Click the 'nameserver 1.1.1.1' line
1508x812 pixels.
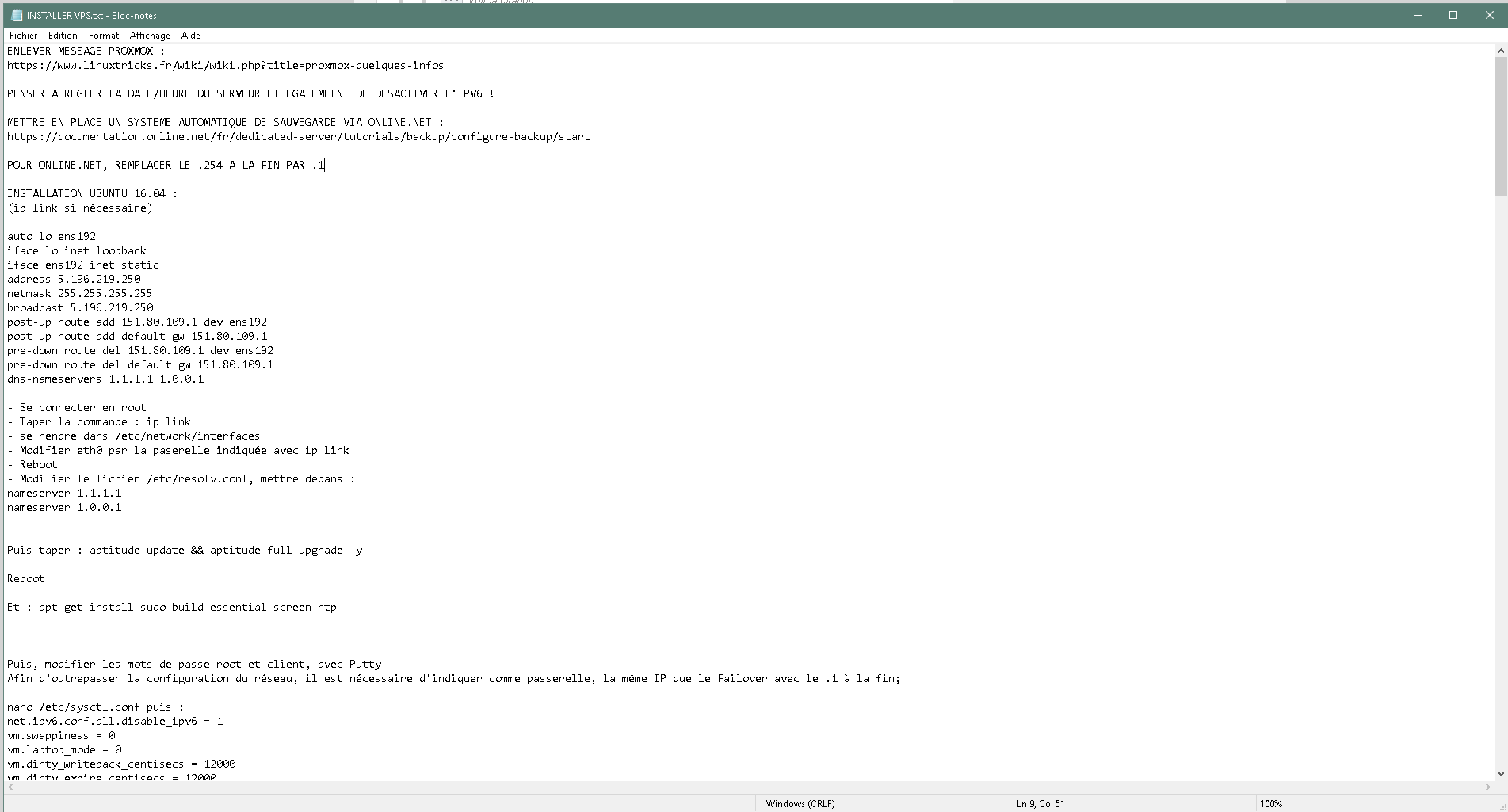click(x=64, y=494)
